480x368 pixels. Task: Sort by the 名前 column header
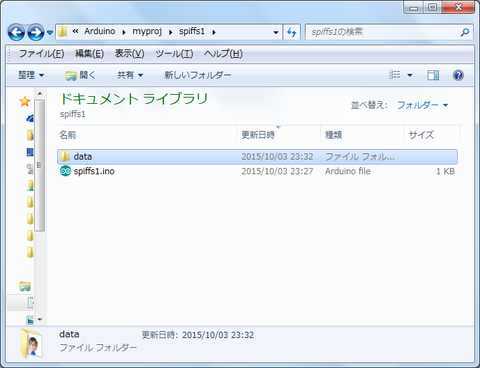[x=147, y=135]
